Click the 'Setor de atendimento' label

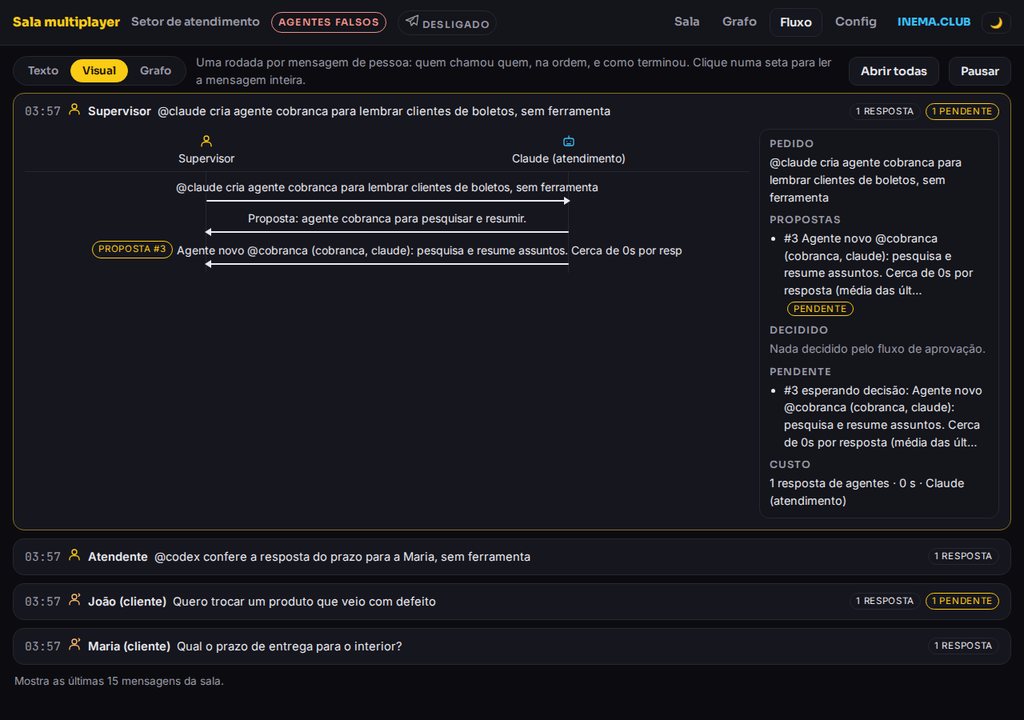195,22
